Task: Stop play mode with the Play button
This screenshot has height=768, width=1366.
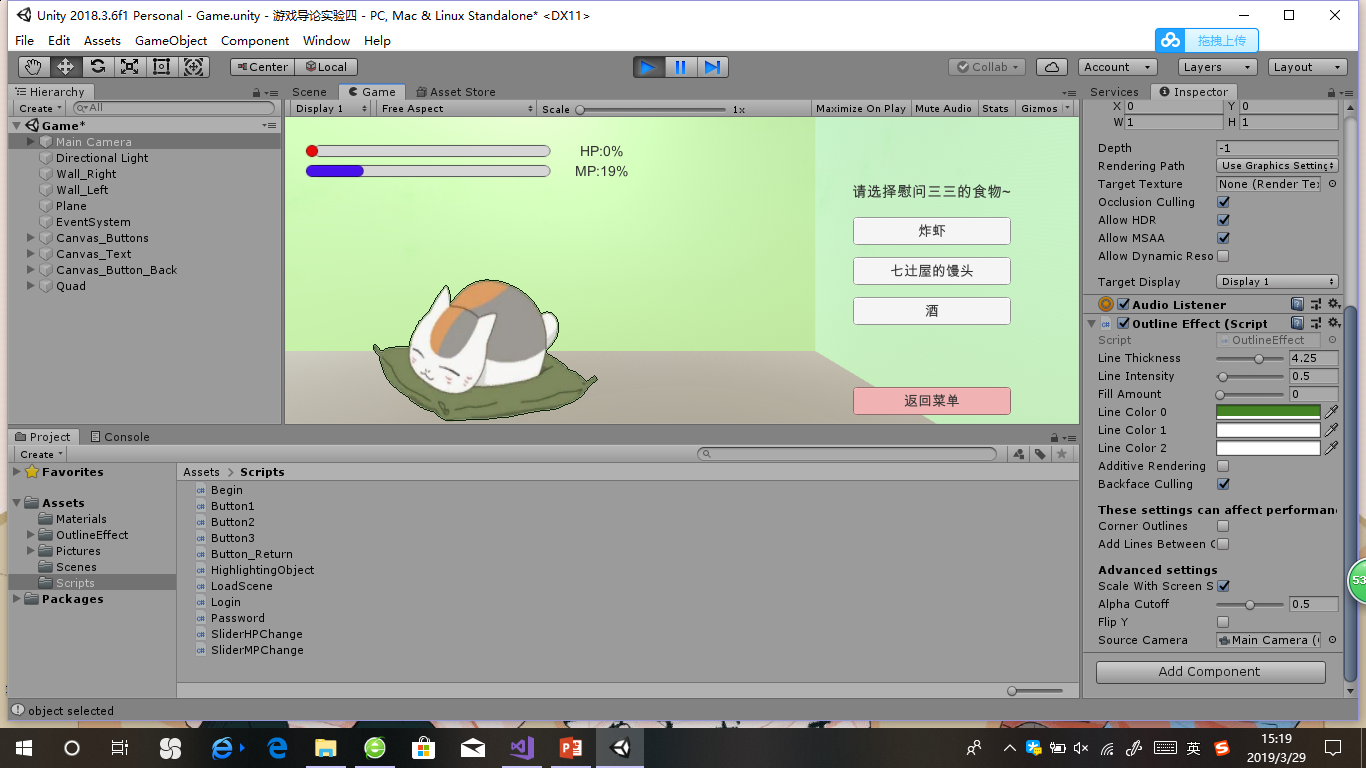Action: tap(647, 67)
